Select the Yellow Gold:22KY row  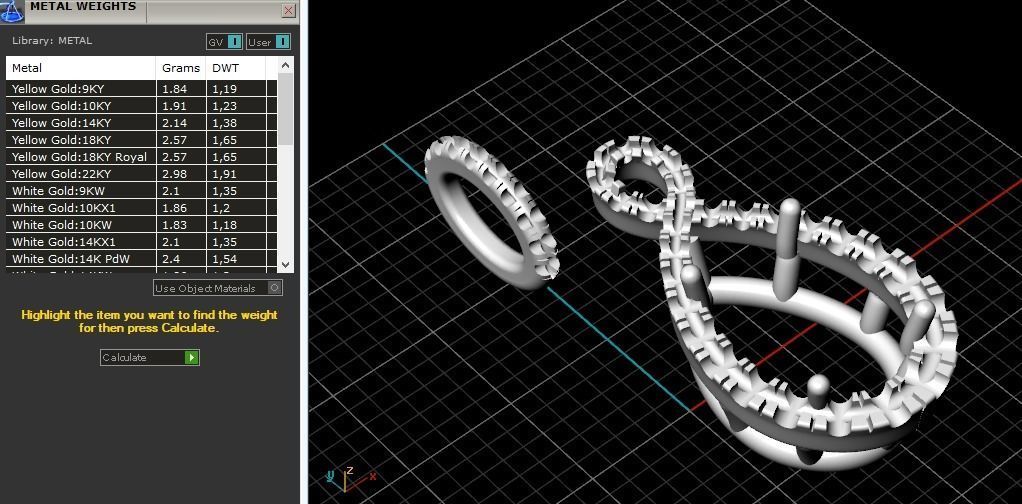(x=141, y=173)
